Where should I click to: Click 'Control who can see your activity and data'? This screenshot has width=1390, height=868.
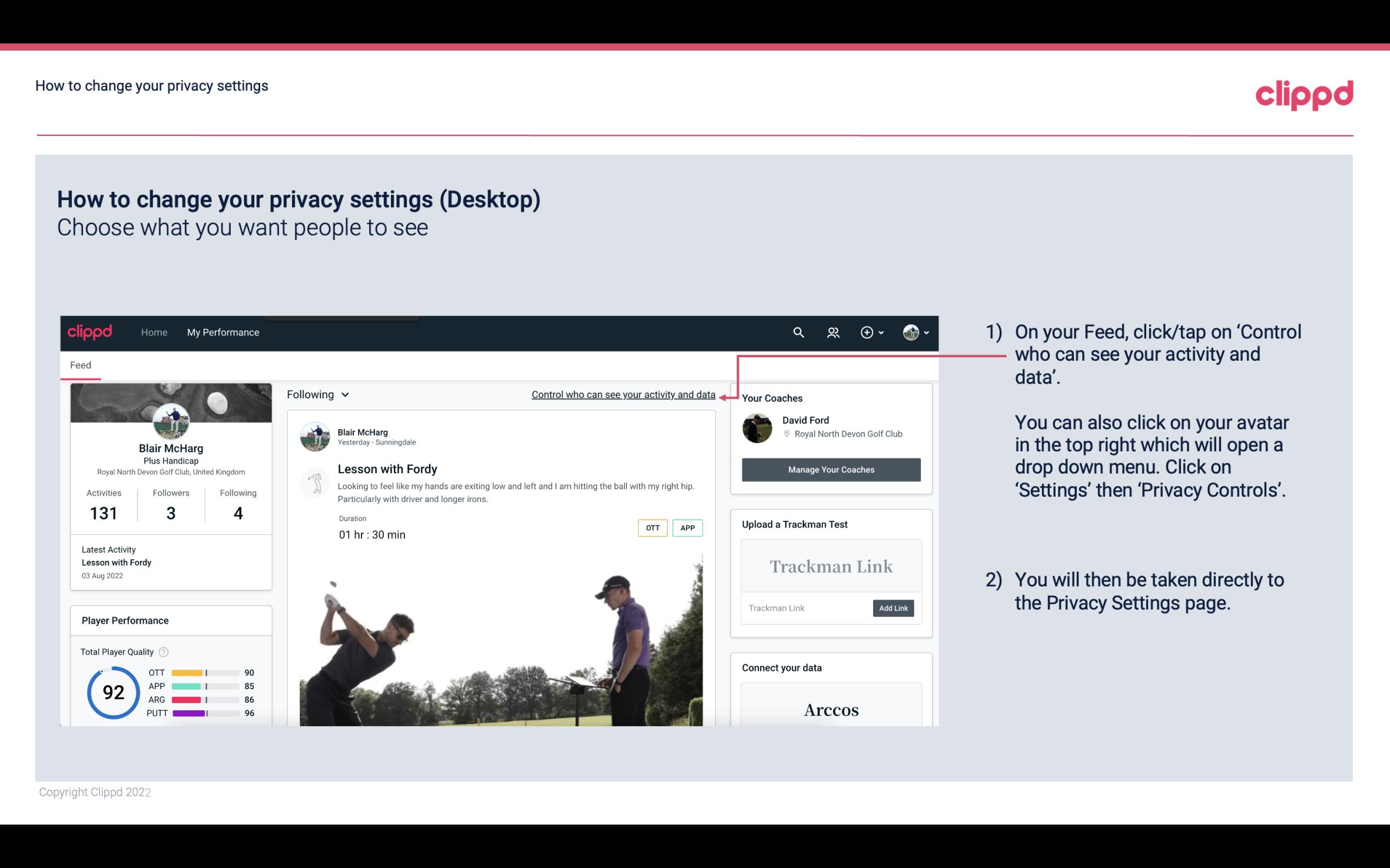click(623, 394)
